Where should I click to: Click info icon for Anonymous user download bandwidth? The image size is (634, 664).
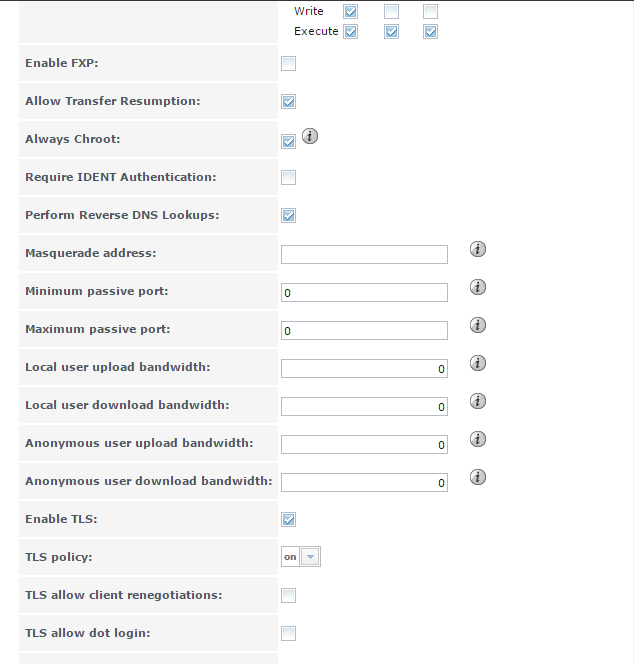[x=478, y=477]
